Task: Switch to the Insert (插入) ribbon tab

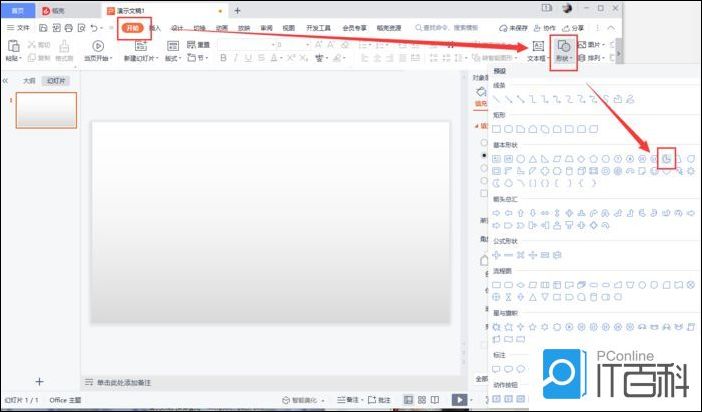Action: [155, 28]
